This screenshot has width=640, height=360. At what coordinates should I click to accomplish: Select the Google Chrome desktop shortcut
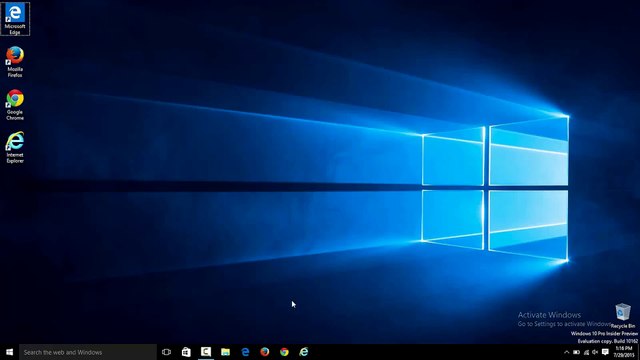tap(15, 105)
